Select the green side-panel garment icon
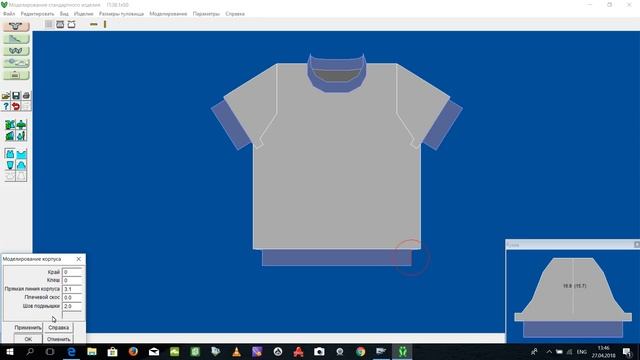The image size is (640, 360). (x=10, y=136)
